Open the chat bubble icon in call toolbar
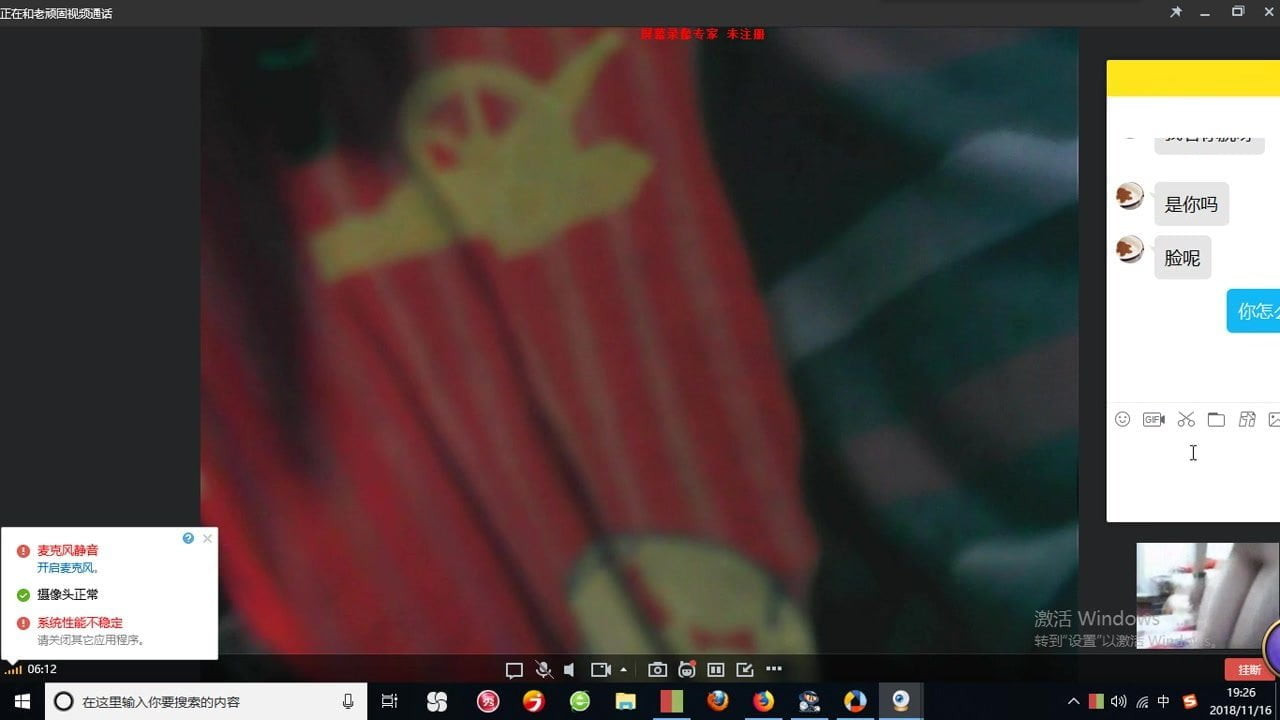 514,670
